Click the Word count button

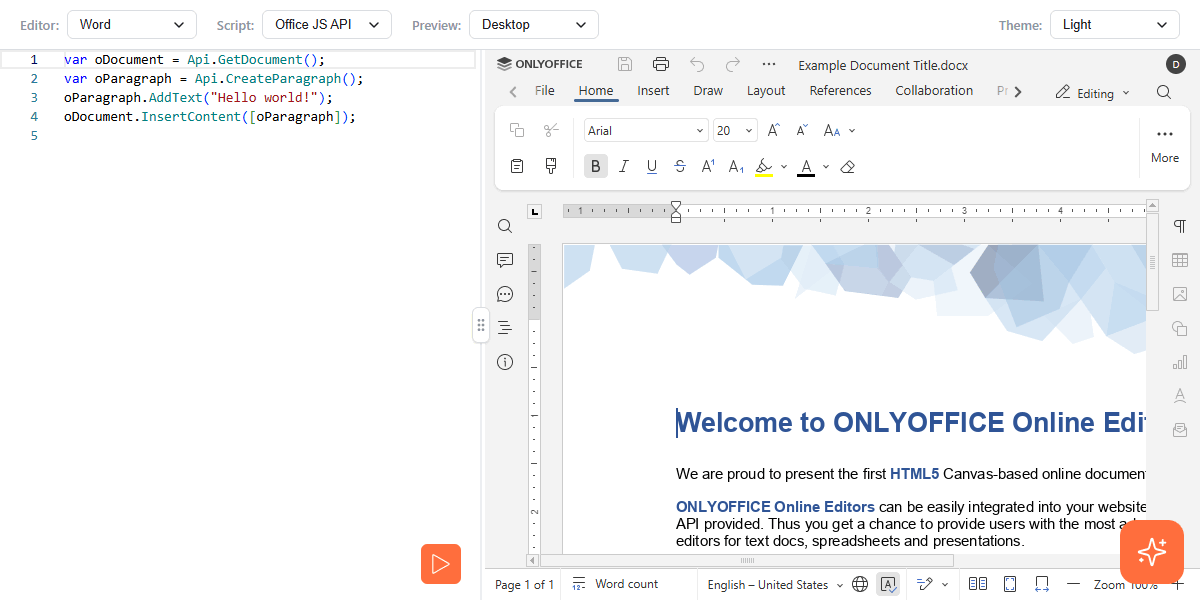pos(615,585)
